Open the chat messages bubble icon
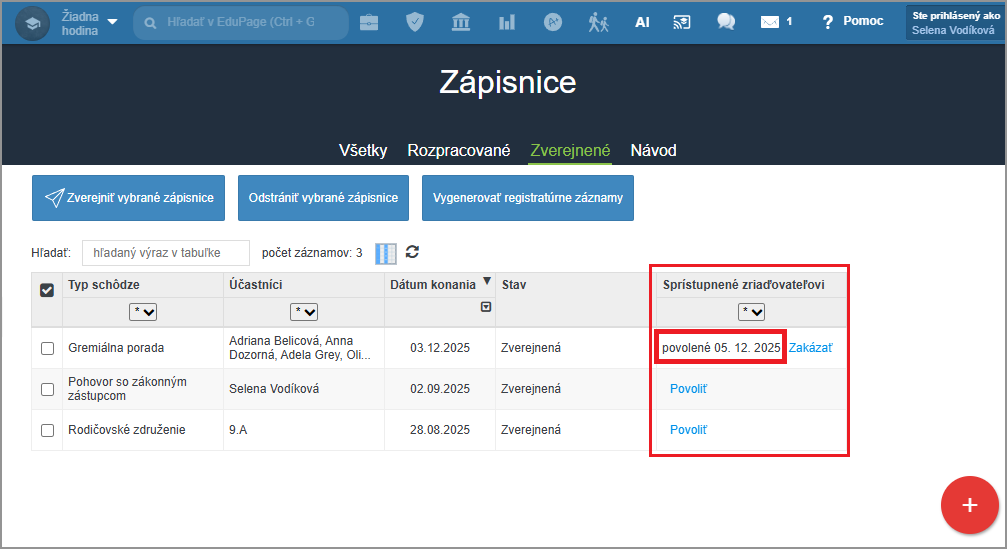Viewport: 1007px width, 549px height. (726, 22)
